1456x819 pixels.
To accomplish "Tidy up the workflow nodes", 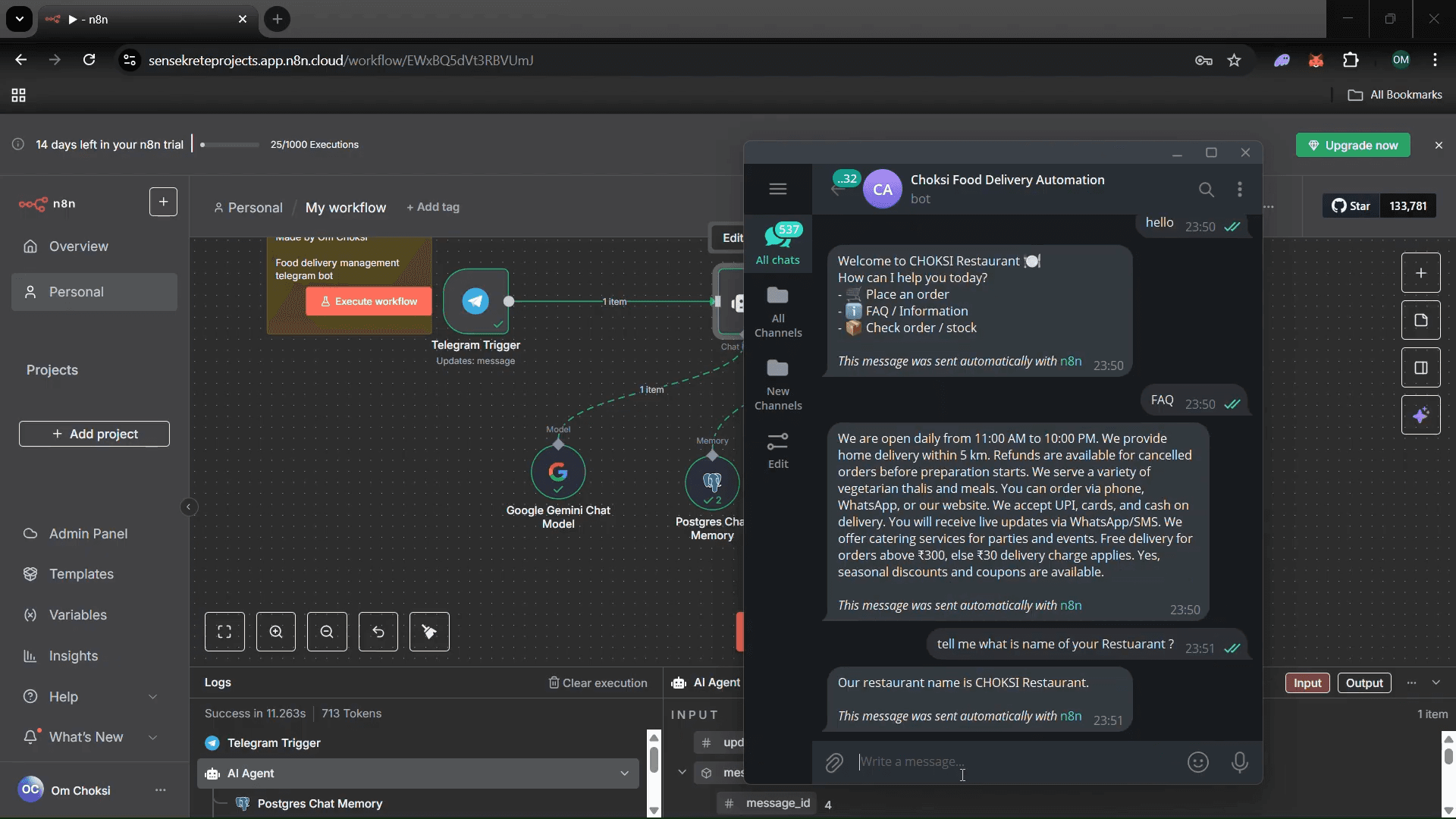I will click(x=429, y=632).
